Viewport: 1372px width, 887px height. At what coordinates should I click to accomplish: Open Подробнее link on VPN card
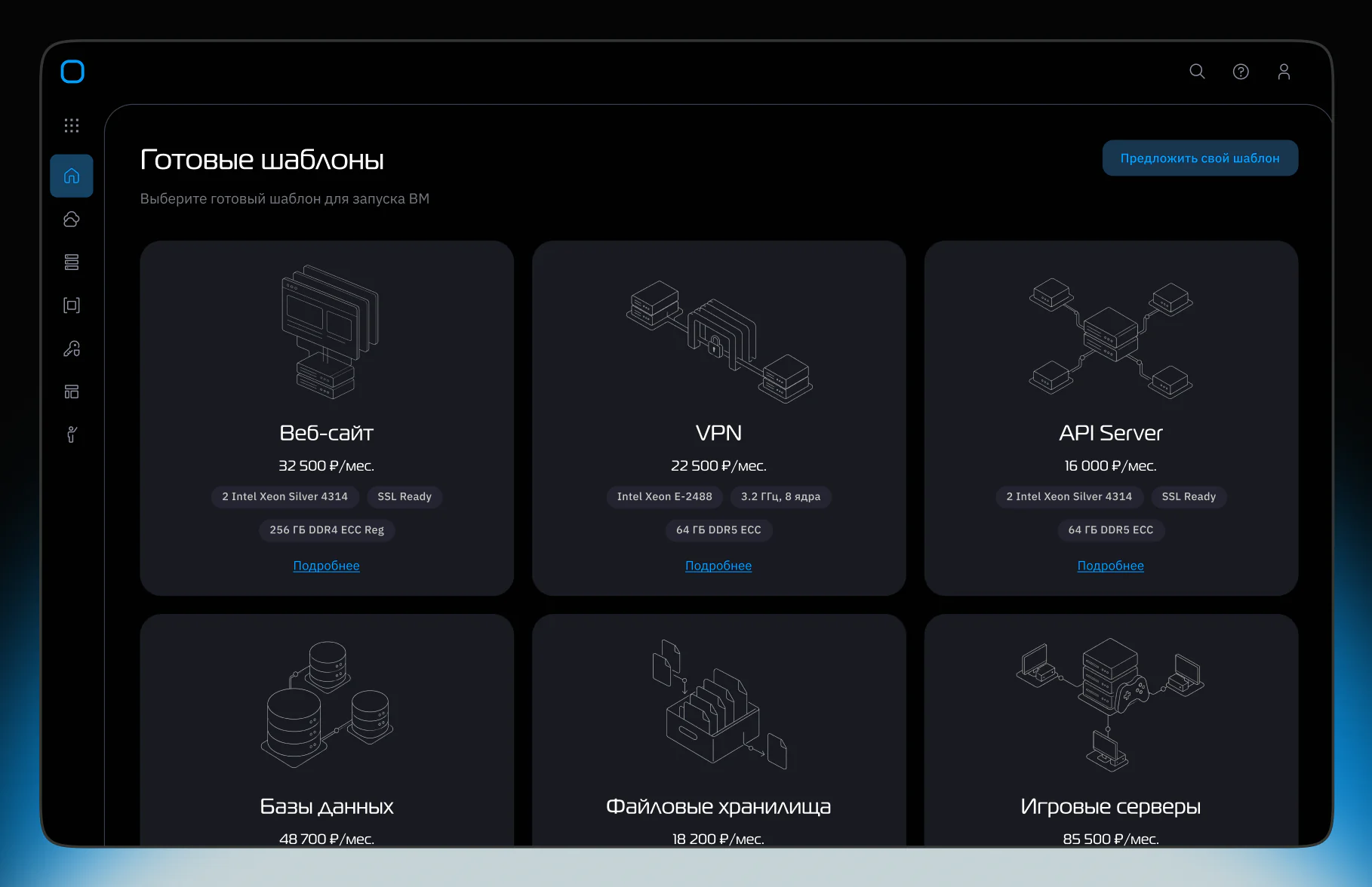pyautogui.click(x=718, y=566)
